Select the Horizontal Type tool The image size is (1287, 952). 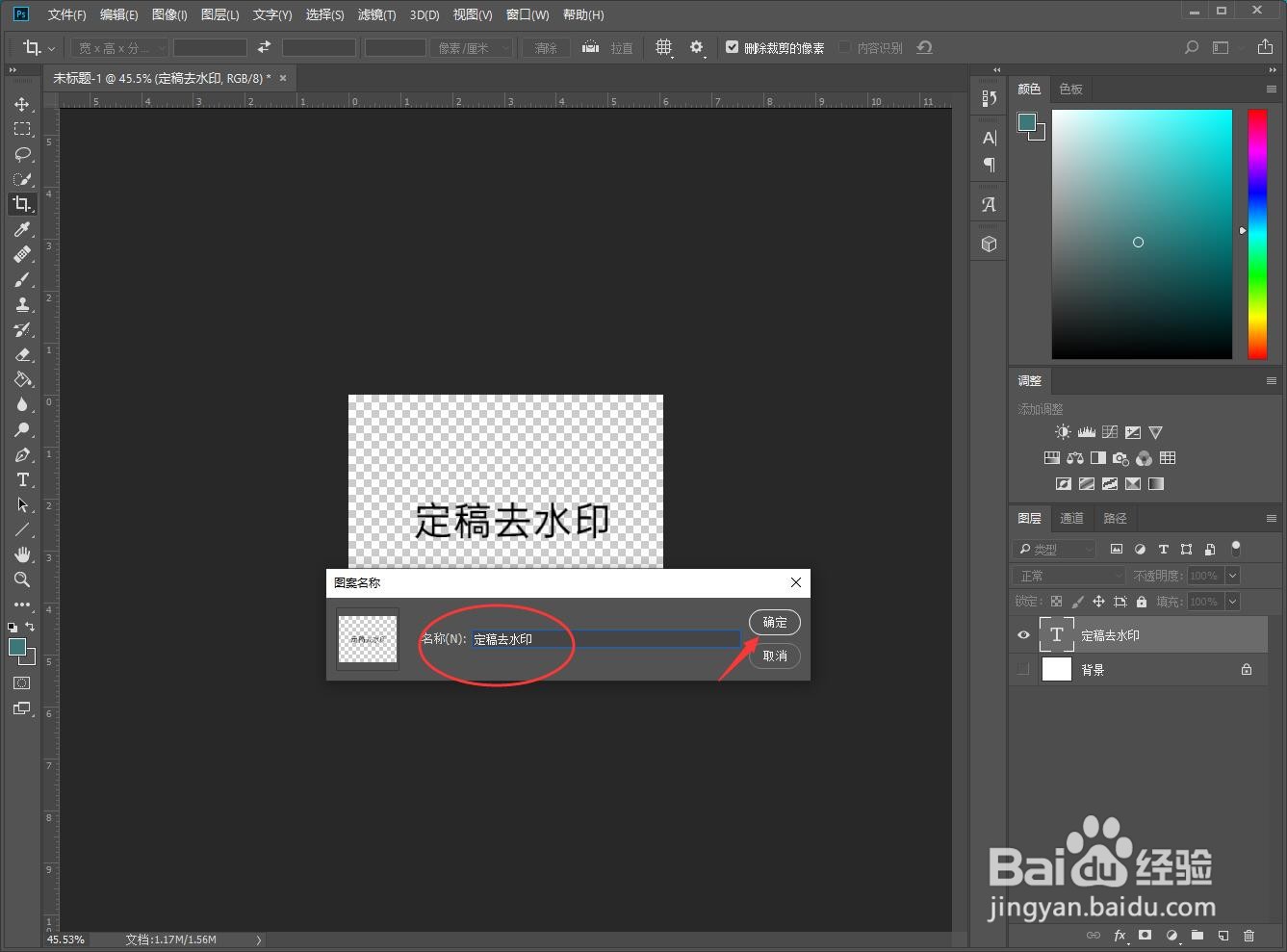[x=22, y=479]
